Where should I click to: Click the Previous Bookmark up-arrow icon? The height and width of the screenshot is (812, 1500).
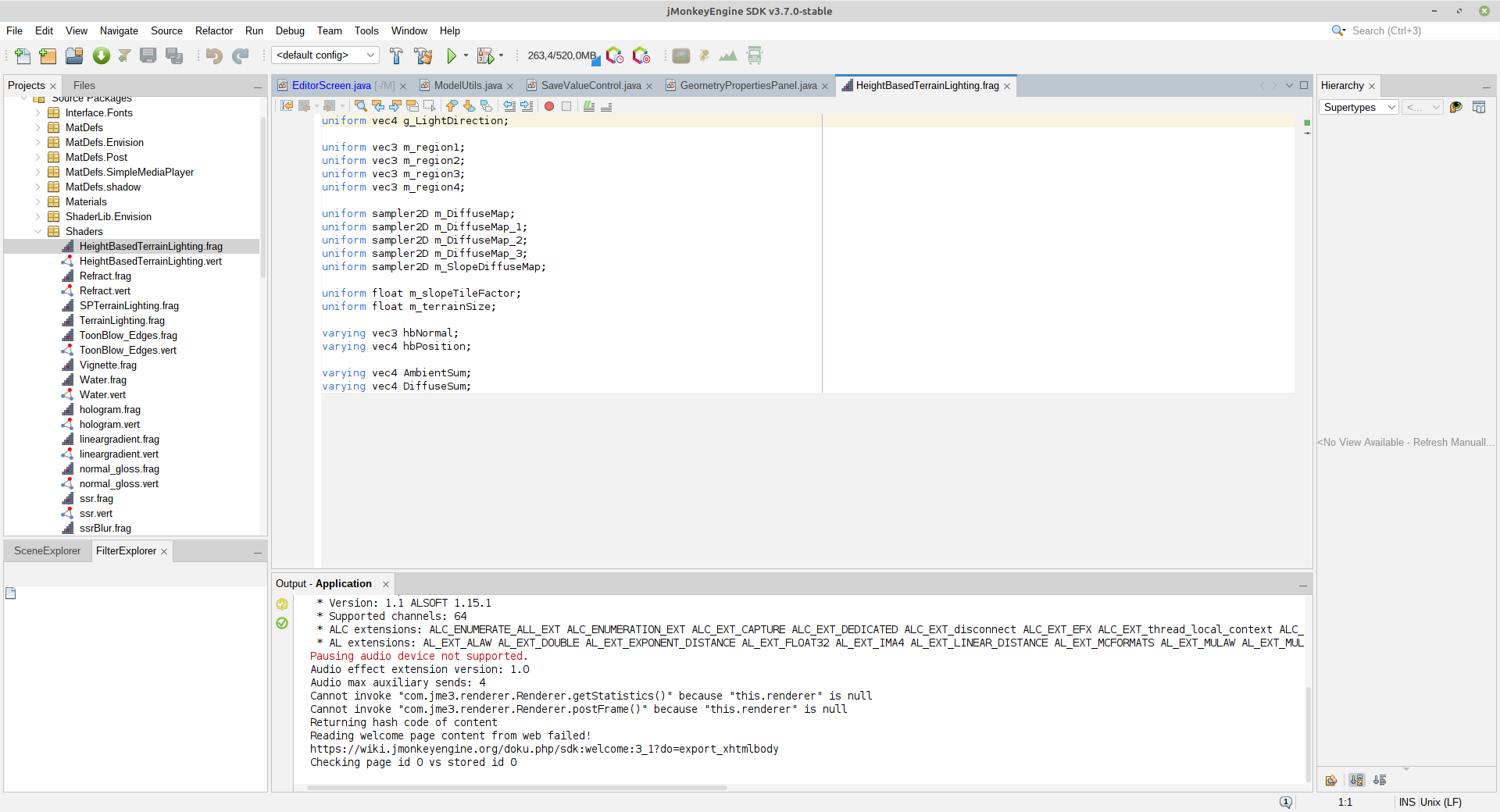tap(452, 105)
